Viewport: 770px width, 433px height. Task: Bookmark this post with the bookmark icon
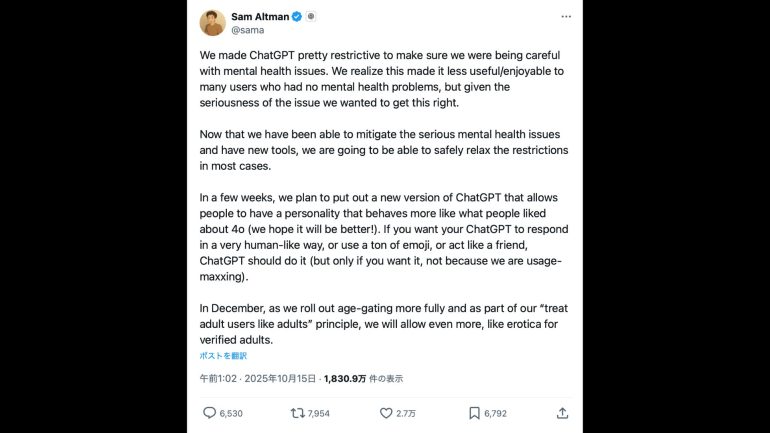coord(474,413)
